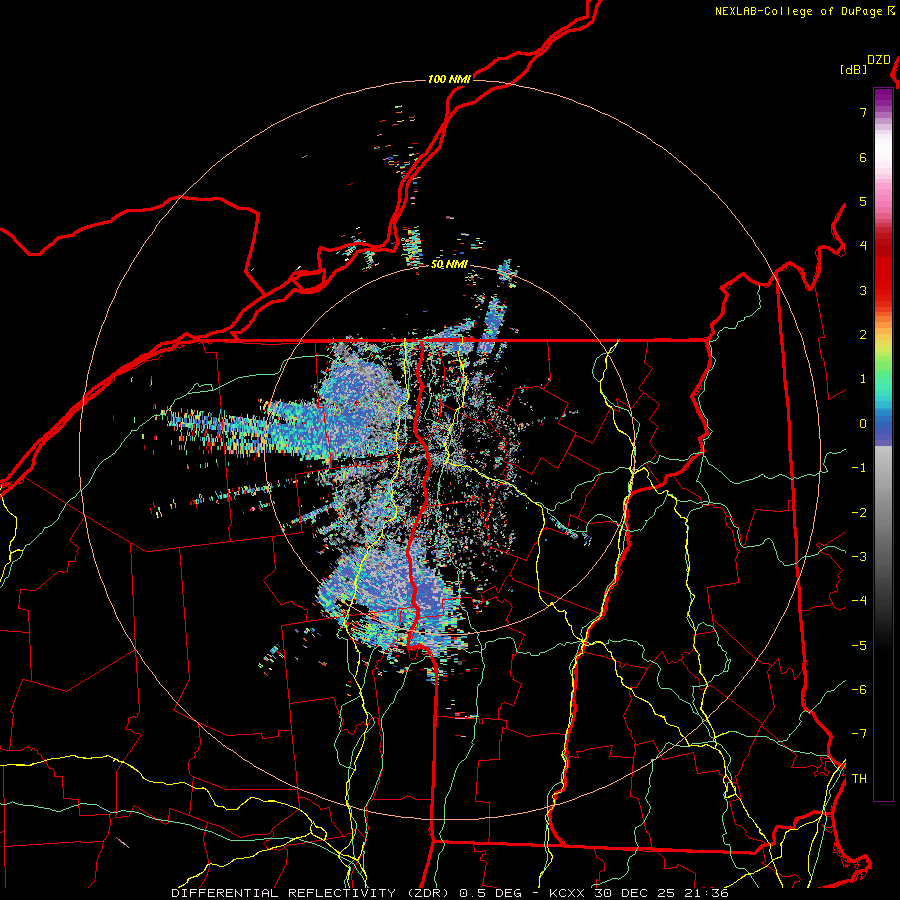Click the TH label on the color scale
Screen dimensions: 900x900
pyautogui.click(x=859, y=779)
